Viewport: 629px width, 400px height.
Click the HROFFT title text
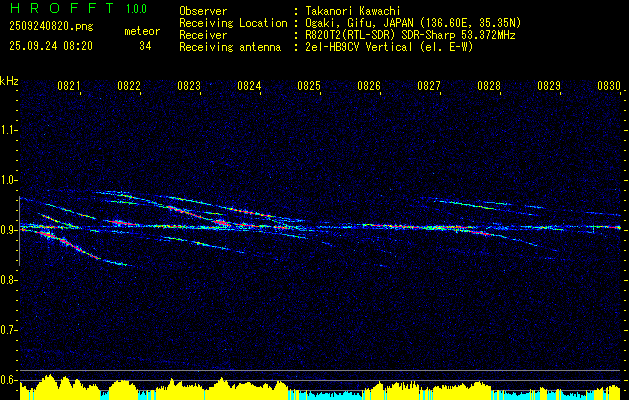[62, 8]
